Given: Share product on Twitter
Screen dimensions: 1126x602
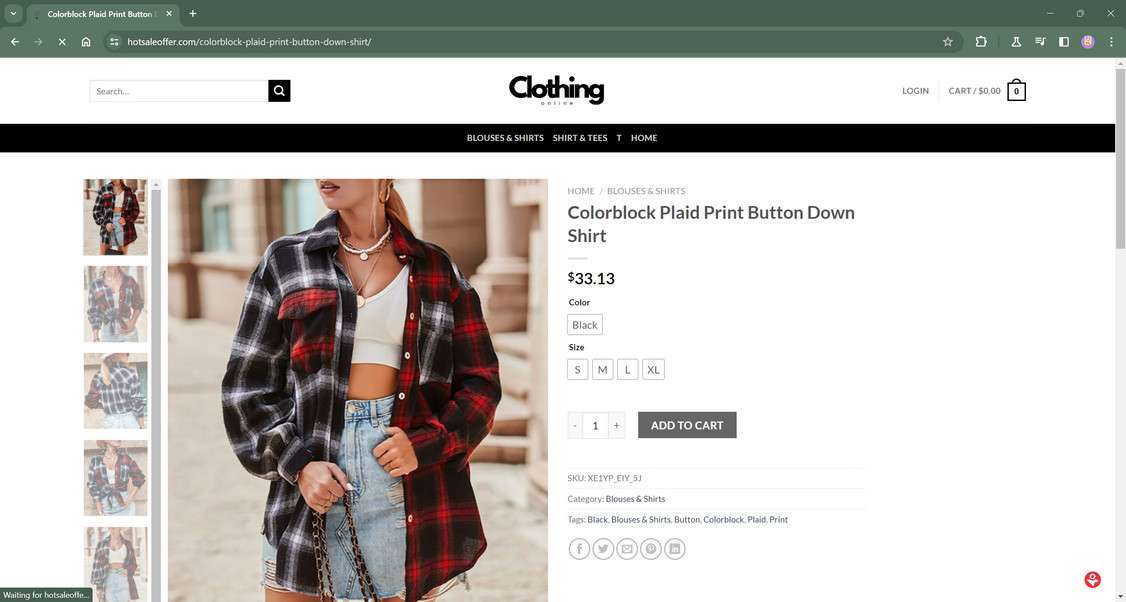Looking at the screenshot, I should click(603, 549).
